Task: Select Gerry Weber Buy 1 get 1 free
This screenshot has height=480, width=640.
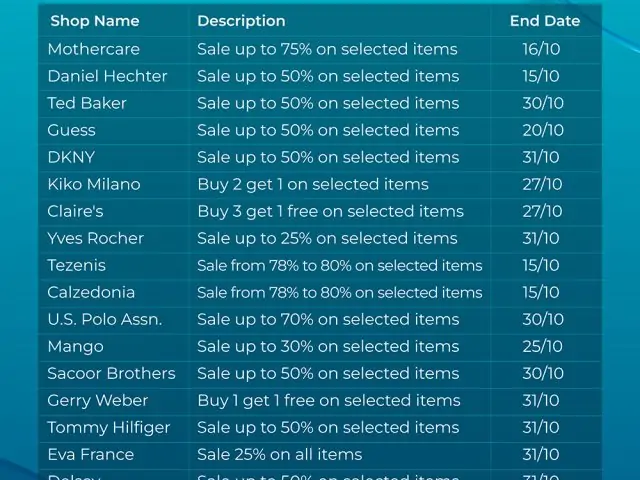Action: 329,400
